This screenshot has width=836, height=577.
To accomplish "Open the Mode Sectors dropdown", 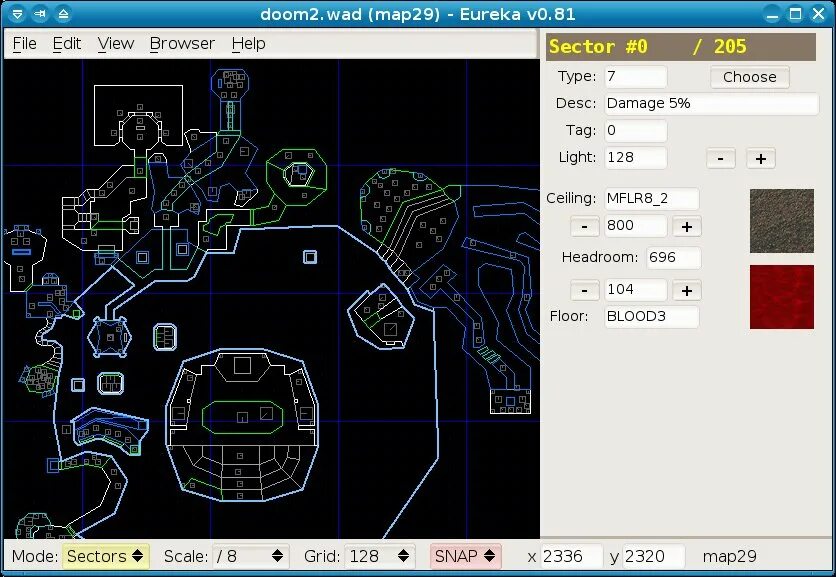I will tap(106, 556).
